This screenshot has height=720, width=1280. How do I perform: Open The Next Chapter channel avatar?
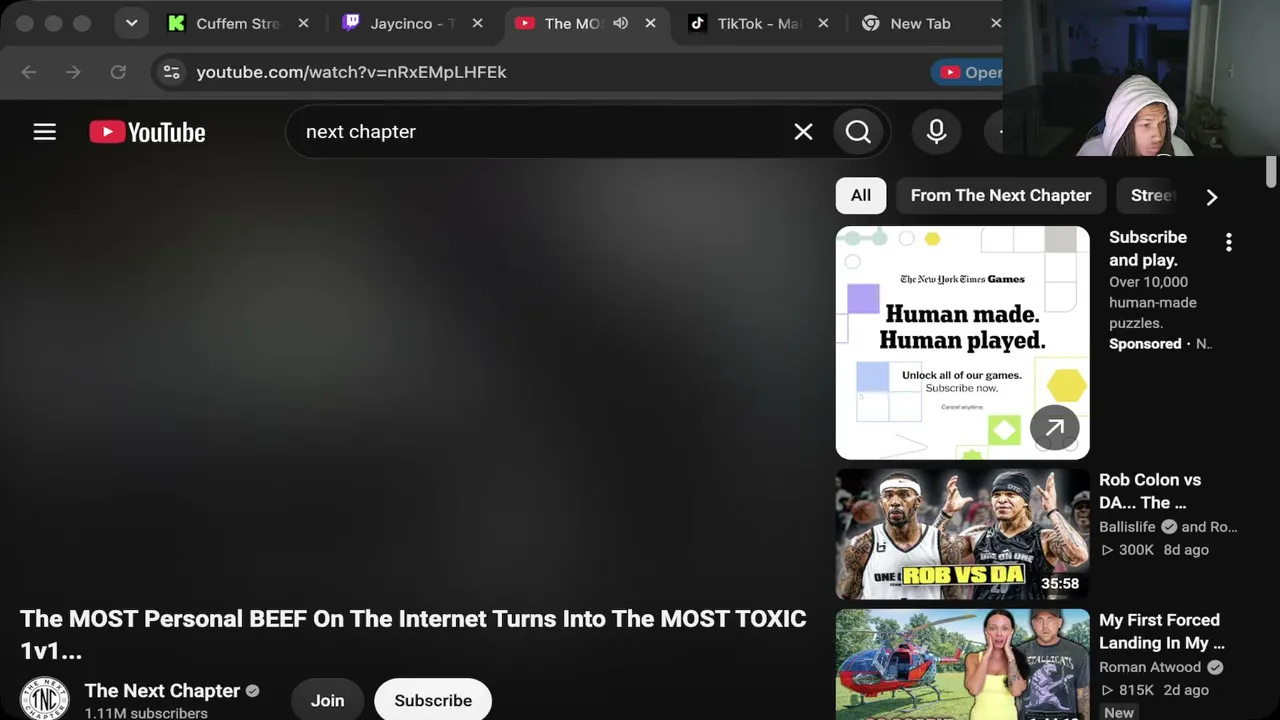click(45, 698)
